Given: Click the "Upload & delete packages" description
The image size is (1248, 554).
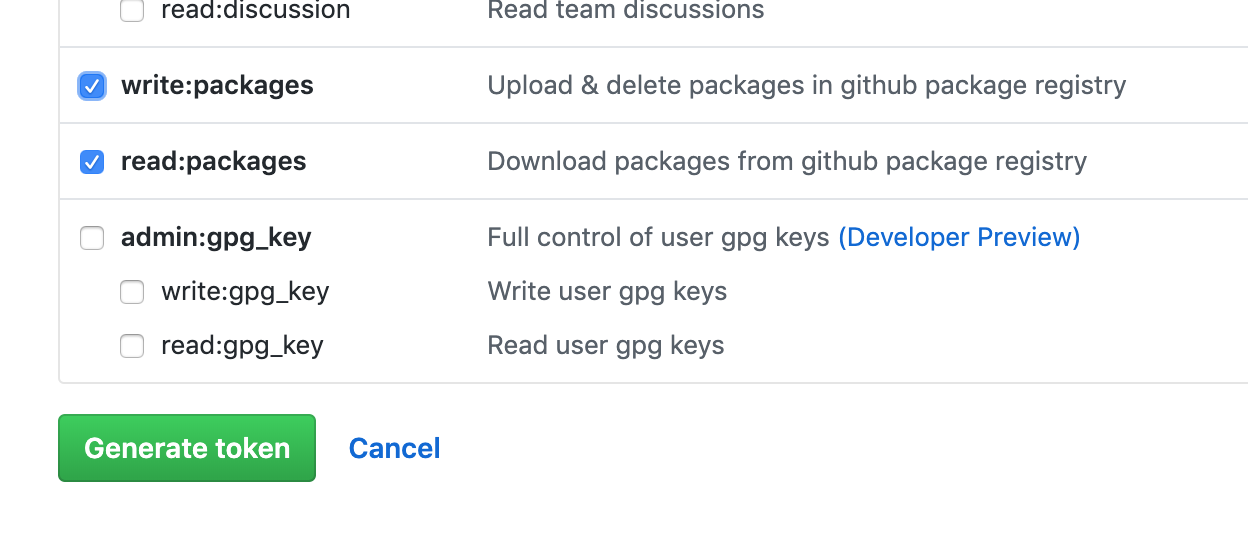Looking at the screenshot, I should point(806,86).
